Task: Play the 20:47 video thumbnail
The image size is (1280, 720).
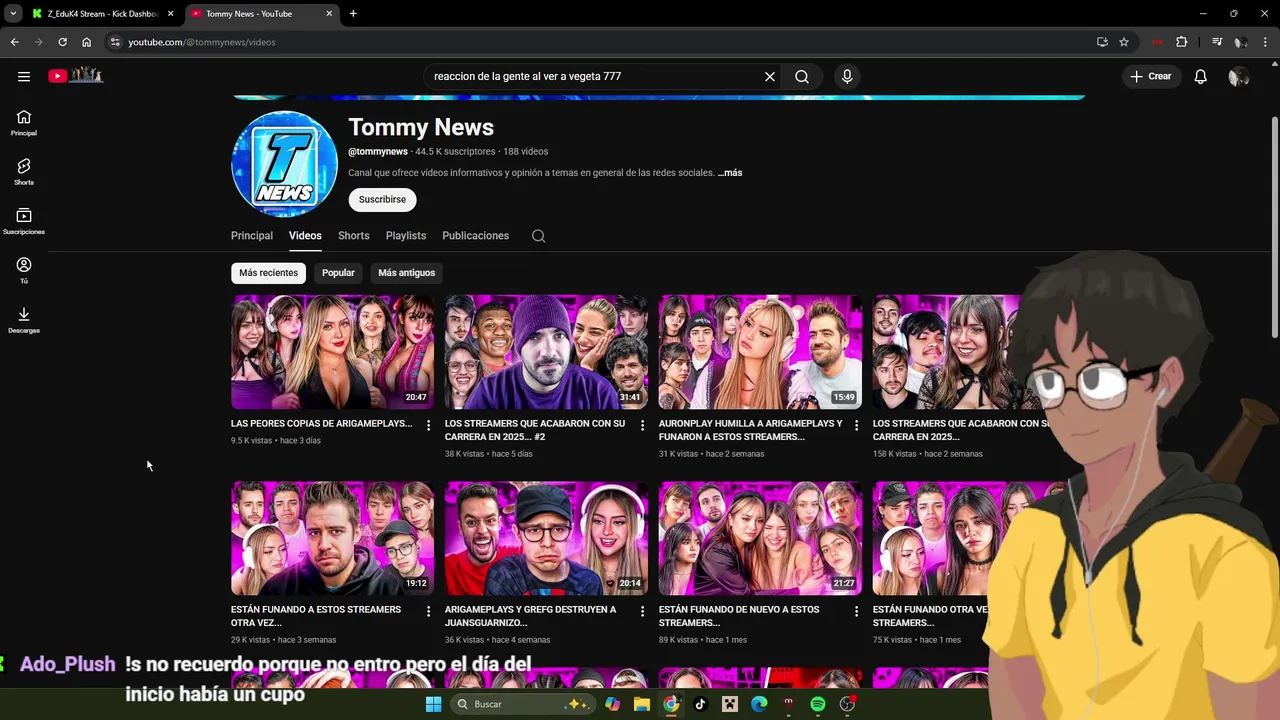Action: coord(332,352)
